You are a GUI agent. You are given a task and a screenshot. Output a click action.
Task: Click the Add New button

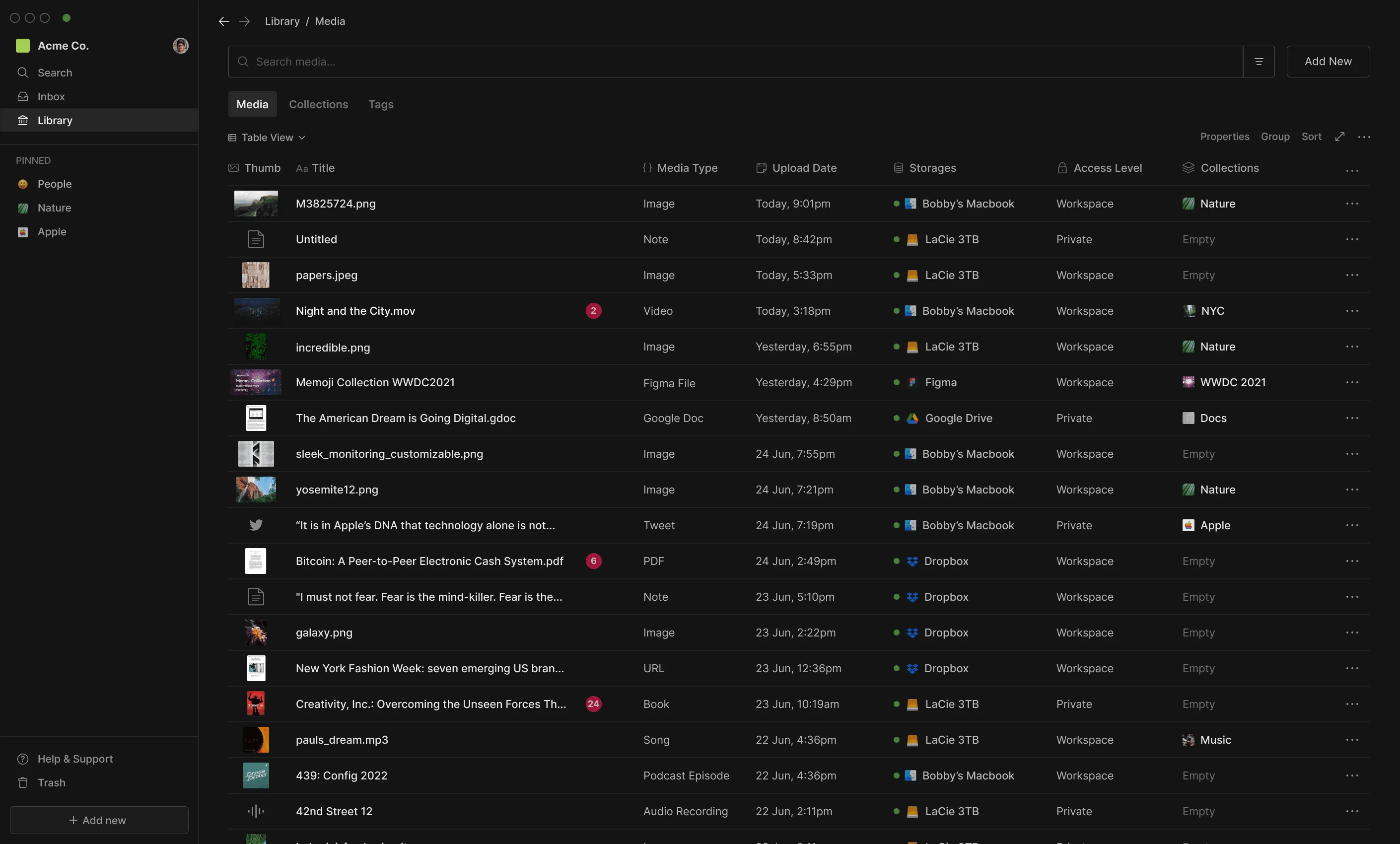coord(1328,62)
